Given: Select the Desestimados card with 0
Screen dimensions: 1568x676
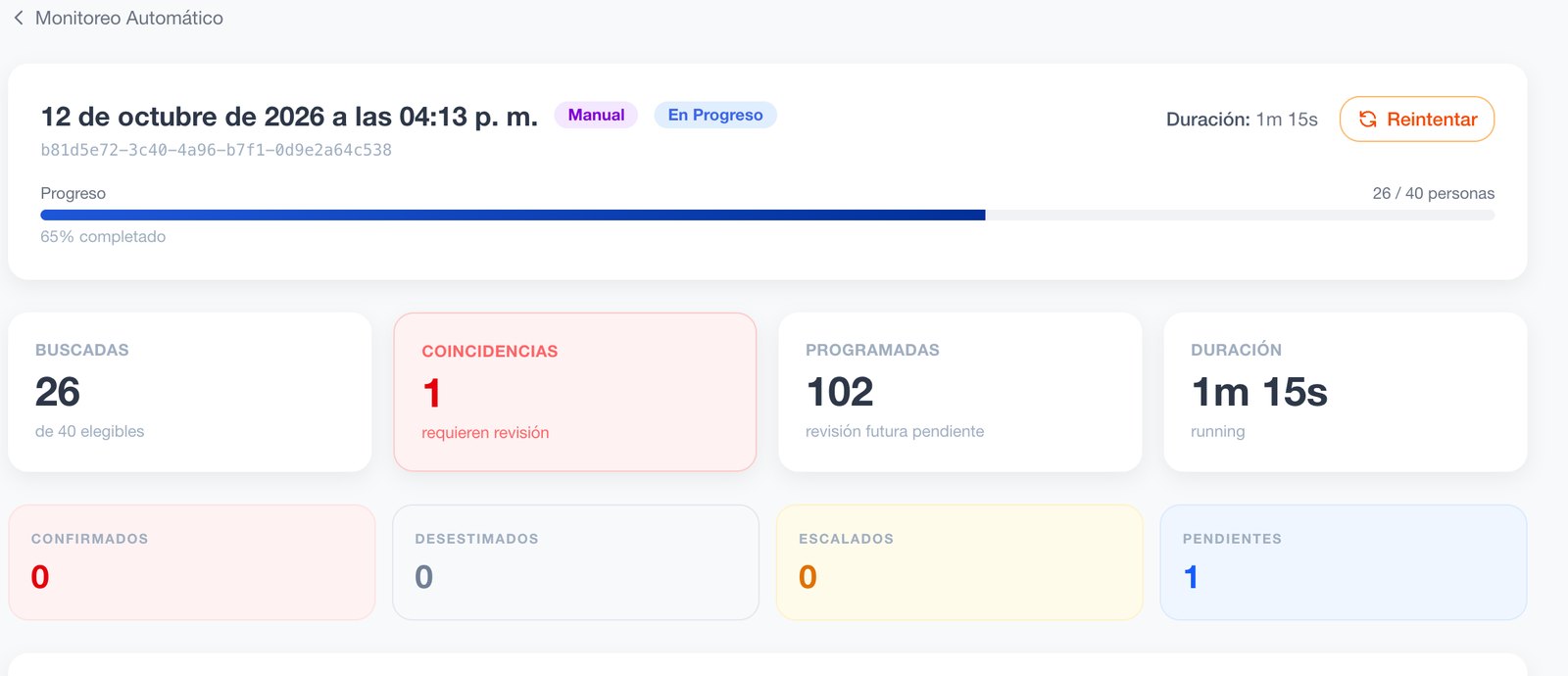Looking at the screenshot, I should click(576, 562).
